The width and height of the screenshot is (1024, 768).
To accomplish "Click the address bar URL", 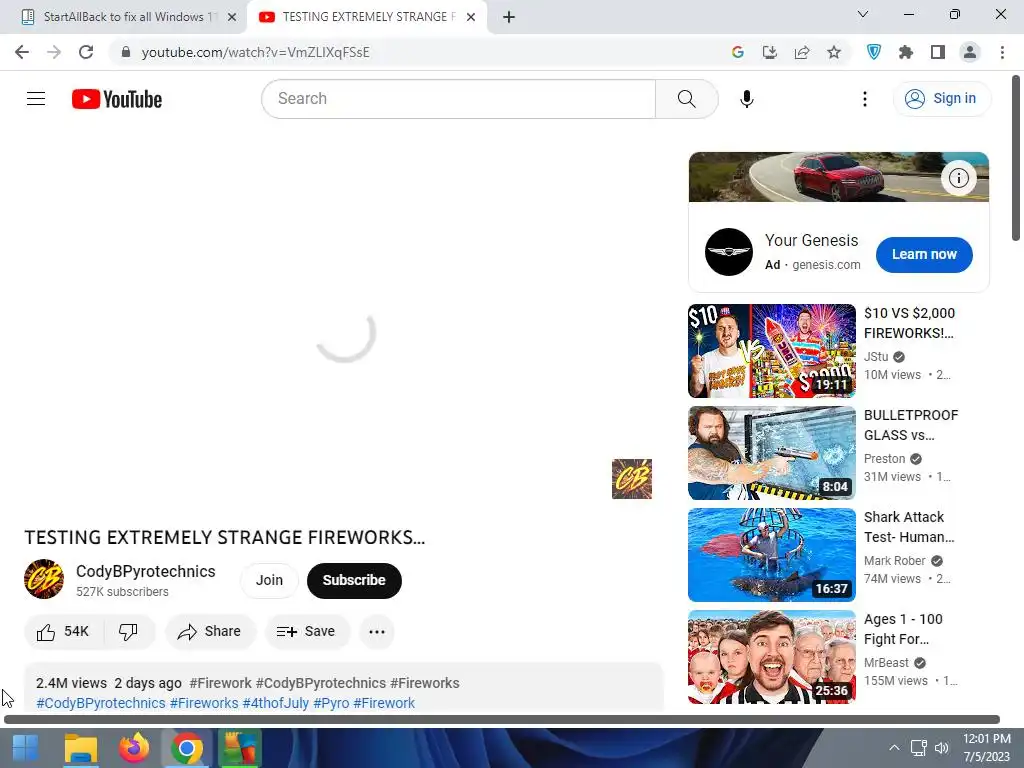I will (255, 52).
